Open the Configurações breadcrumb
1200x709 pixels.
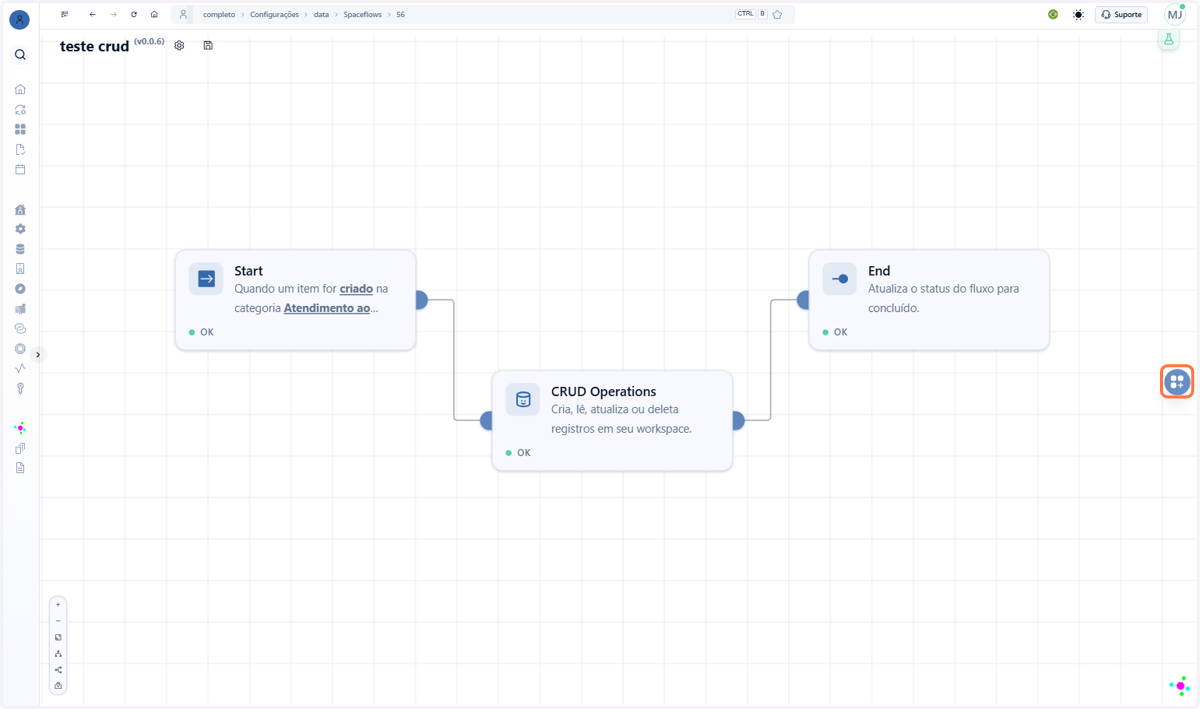click(274, 15)
